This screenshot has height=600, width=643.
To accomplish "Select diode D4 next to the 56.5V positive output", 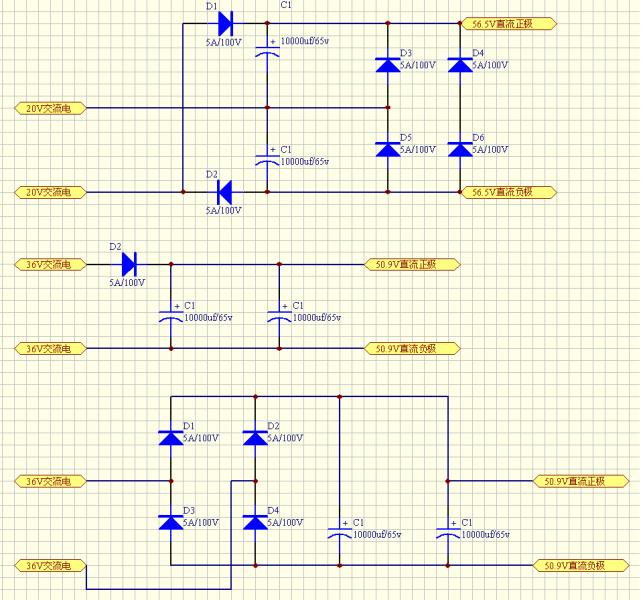I will tap(460, 64).
